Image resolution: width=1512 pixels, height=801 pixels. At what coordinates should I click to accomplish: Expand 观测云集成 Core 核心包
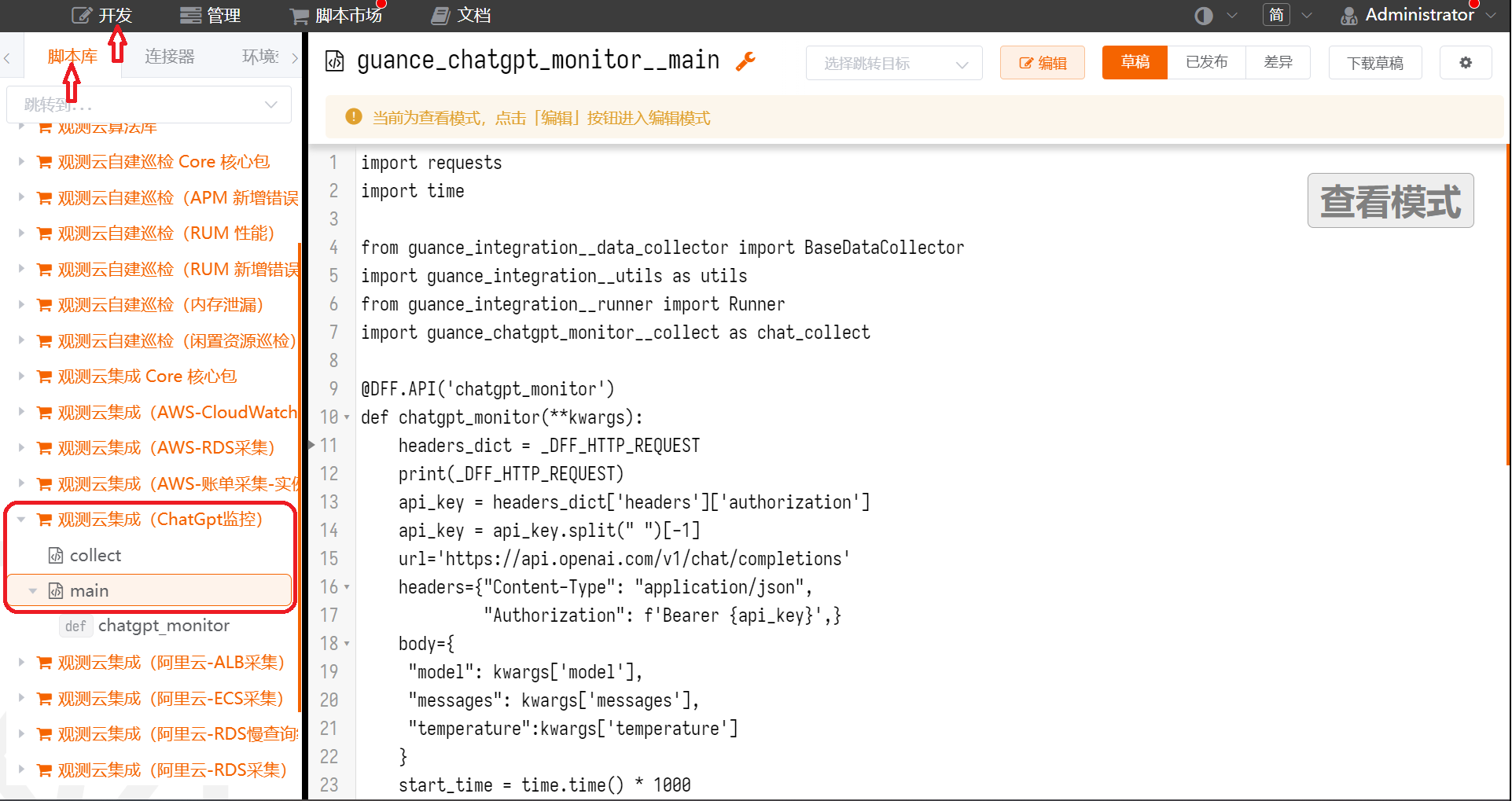21,376
